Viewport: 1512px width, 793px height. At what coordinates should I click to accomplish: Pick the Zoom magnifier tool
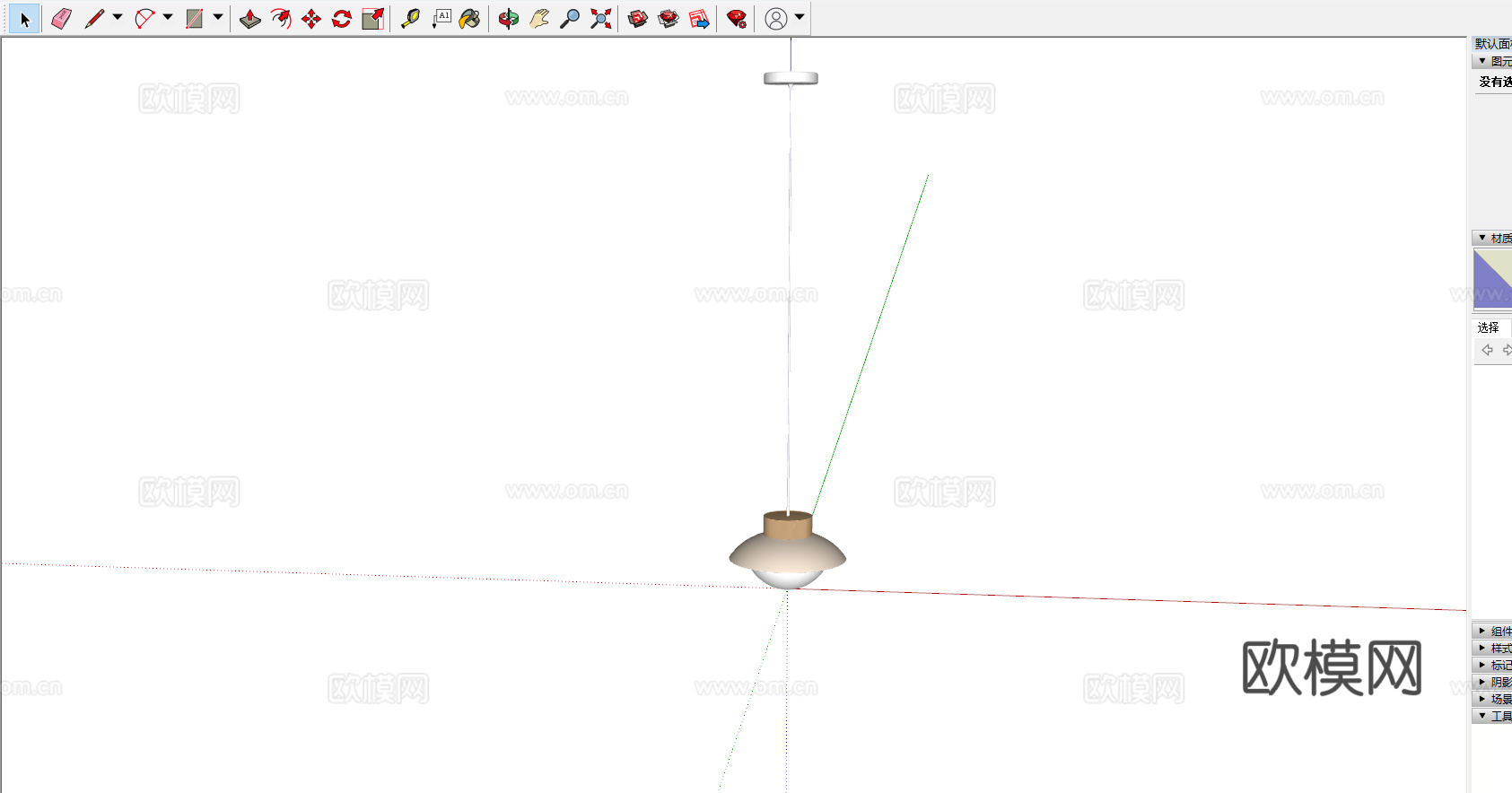pyautogui.click(x=570, y=19)
